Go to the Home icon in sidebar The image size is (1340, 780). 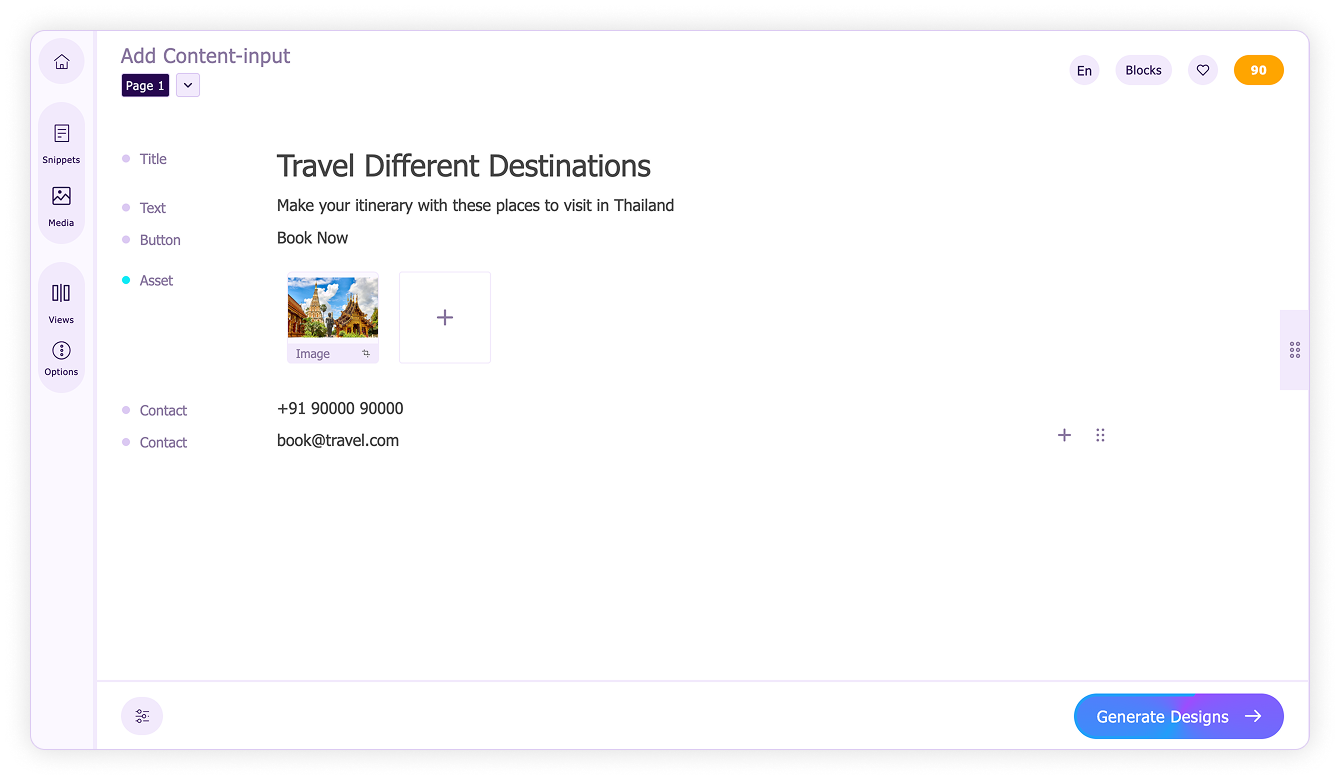(x=62, y=62)
